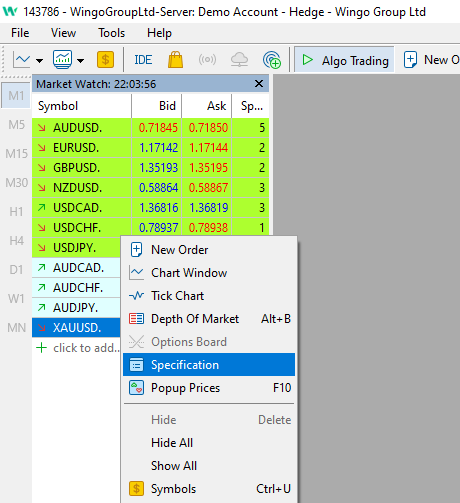Click the green plus add symbol icon
460x503 pixels.
coord(42,348)
